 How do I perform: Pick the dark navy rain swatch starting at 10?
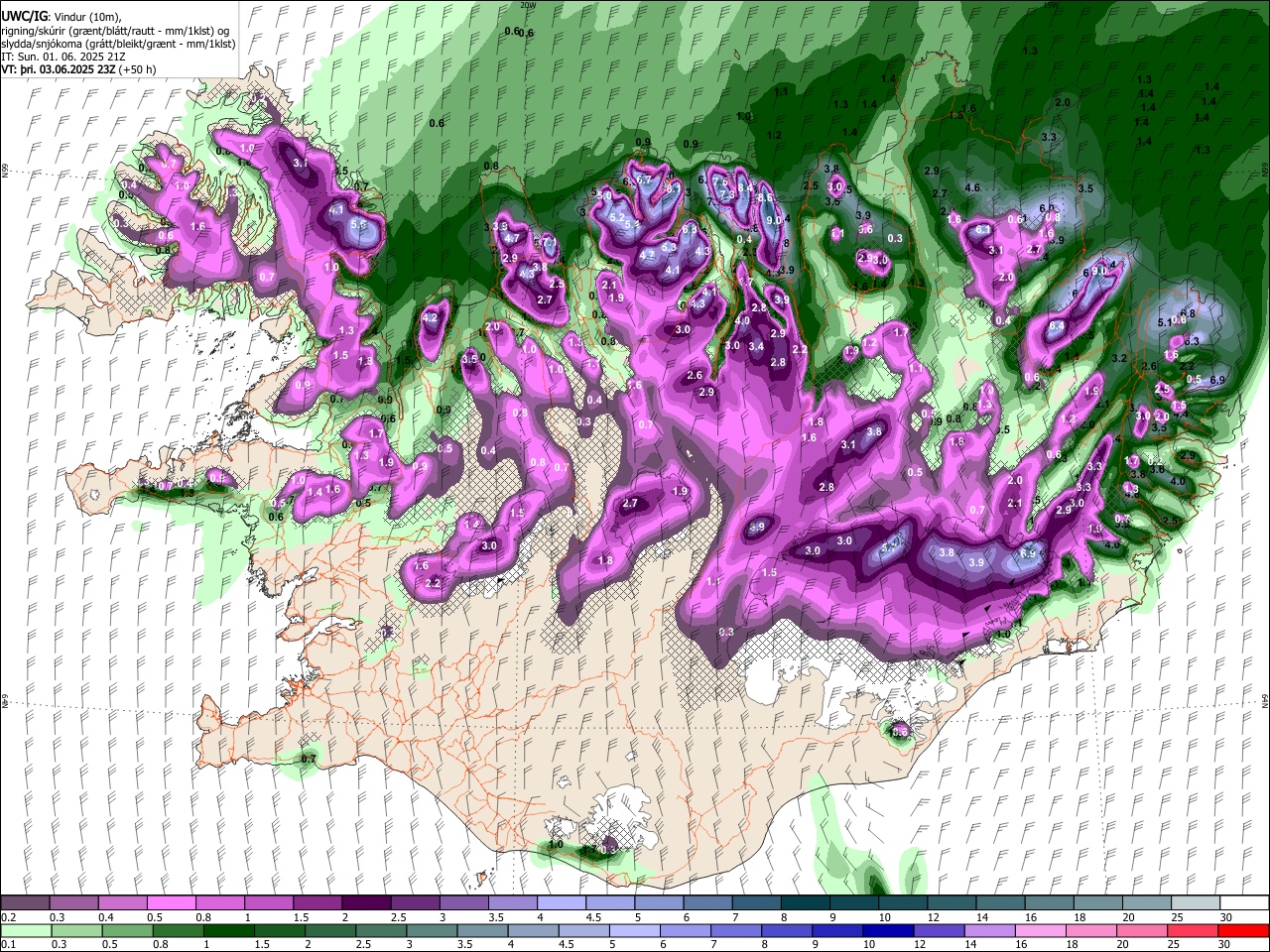click(886, 930)
